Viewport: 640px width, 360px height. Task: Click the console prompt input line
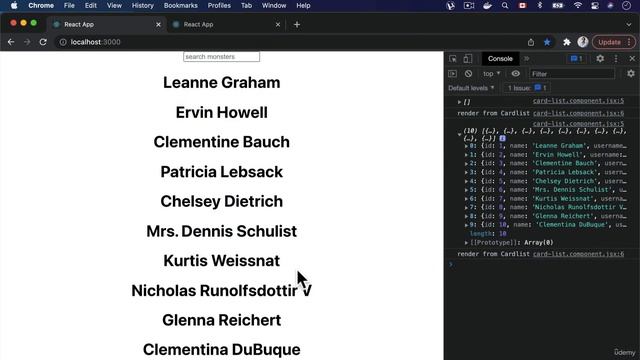tap(542, 264)
